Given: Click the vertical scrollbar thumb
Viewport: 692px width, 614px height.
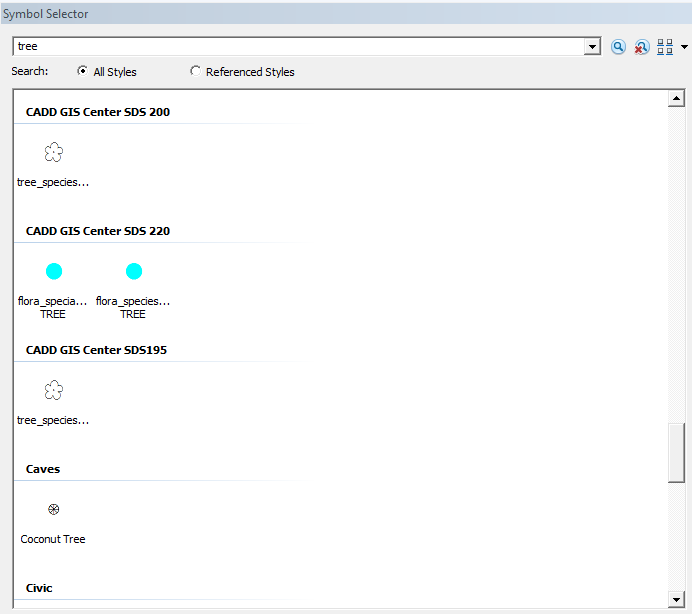Looking at the screenshot, I should [x=676, y=453].
